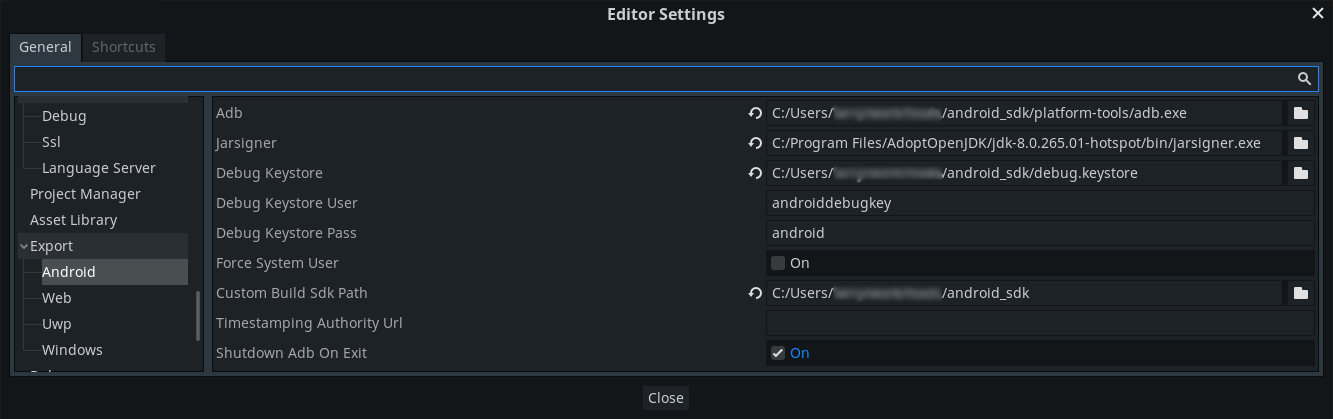
Task: Click the Close button
Action: [666, 397]
